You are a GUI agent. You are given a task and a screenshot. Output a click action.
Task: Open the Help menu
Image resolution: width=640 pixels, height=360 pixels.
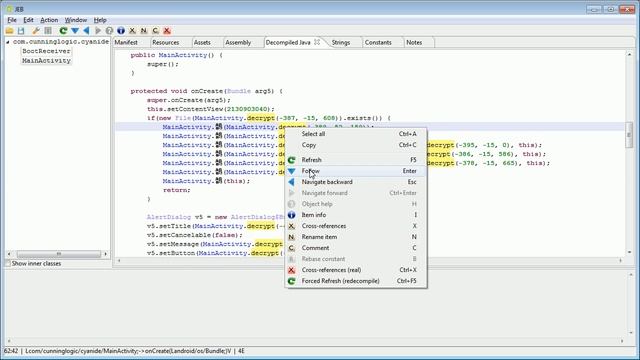pos(100,20)
